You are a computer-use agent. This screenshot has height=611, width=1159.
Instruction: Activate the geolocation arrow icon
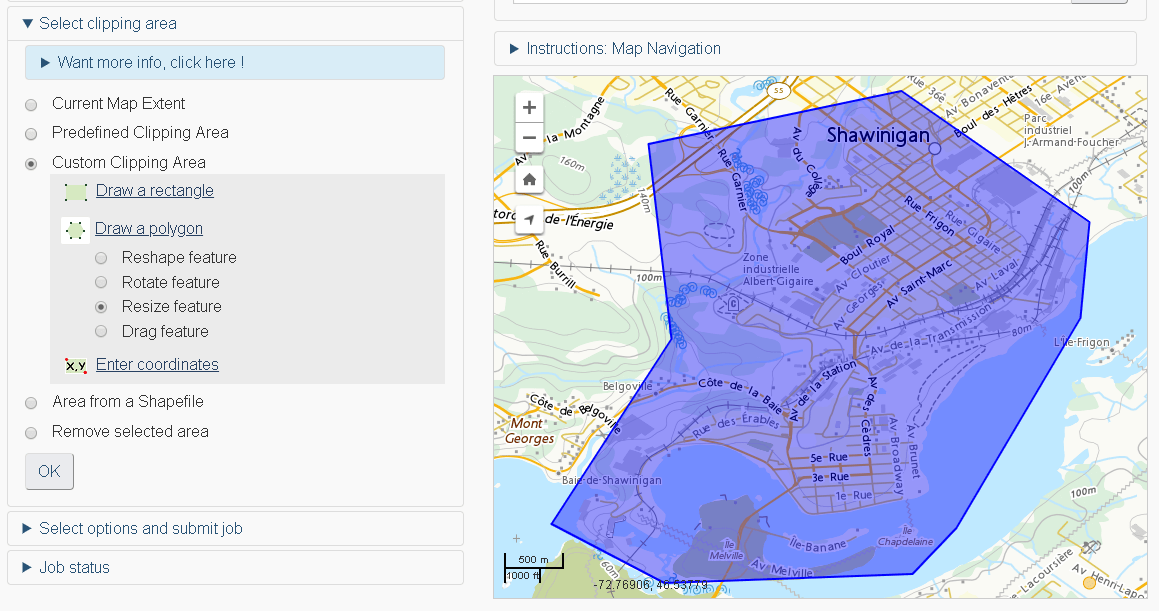click(x=529, y=221)
